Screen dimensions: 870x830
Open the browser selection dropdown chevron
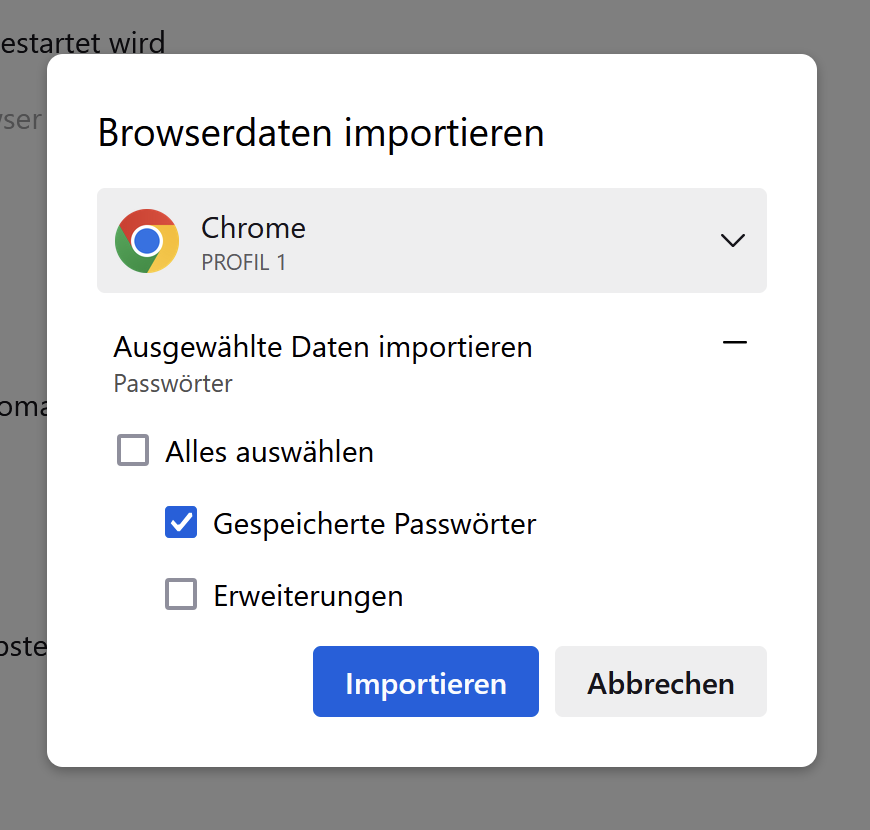click(733, 240)
